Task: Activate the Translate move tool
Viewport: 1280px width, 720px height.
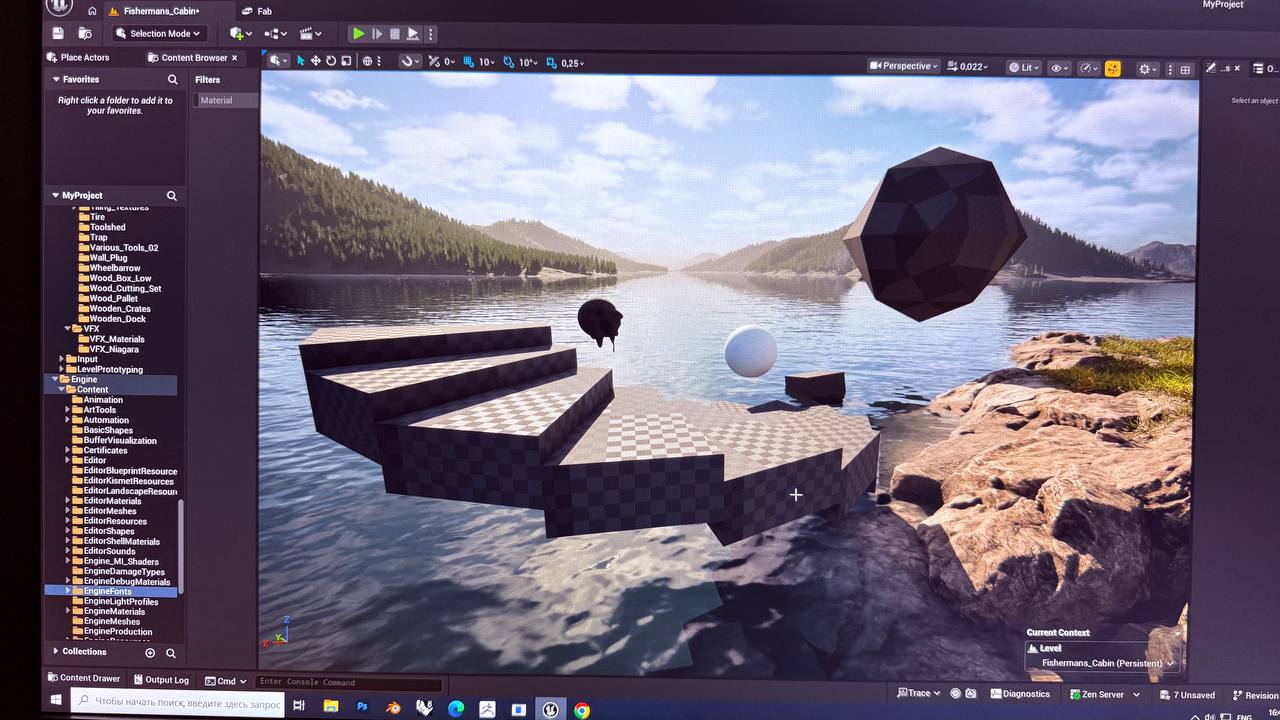Action: (x=316, y=61)
